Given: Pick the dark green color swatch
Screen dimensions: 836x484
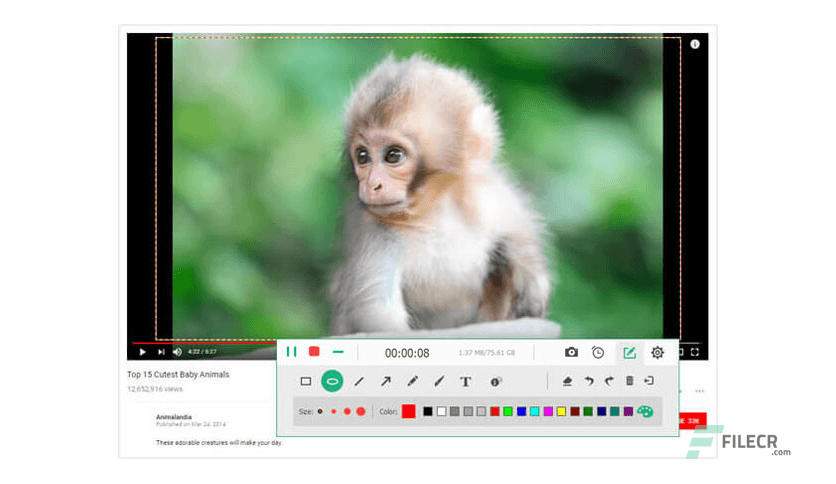Looking at the screenshot, I should [588, 412].
